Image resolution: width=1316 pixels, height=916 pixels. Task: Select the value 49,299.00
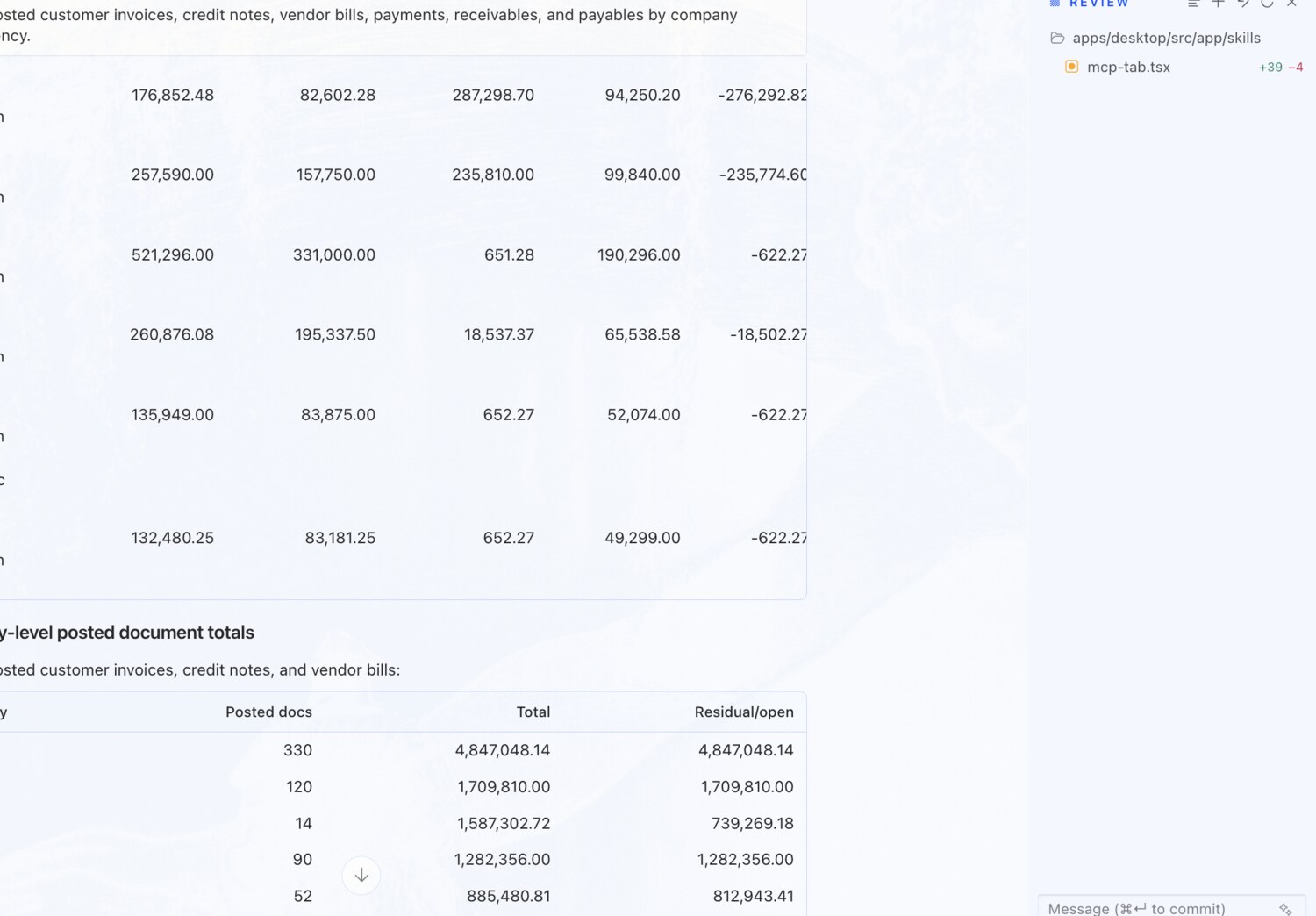click(642, 538)
